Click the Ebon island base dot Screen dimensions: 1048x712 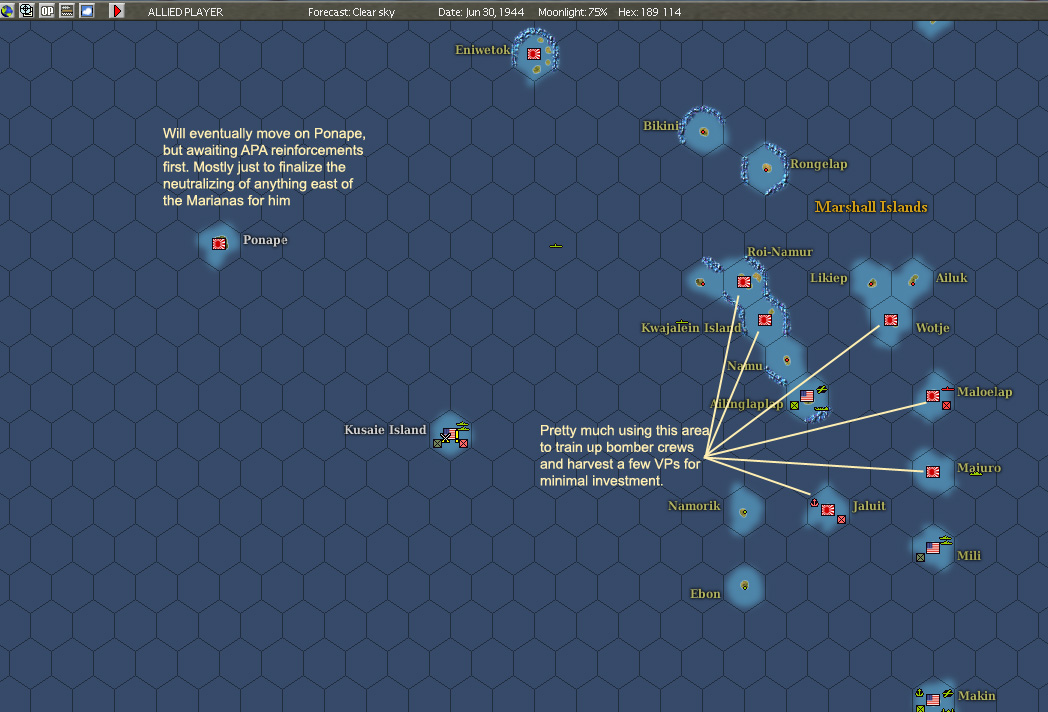coord(745,586)
